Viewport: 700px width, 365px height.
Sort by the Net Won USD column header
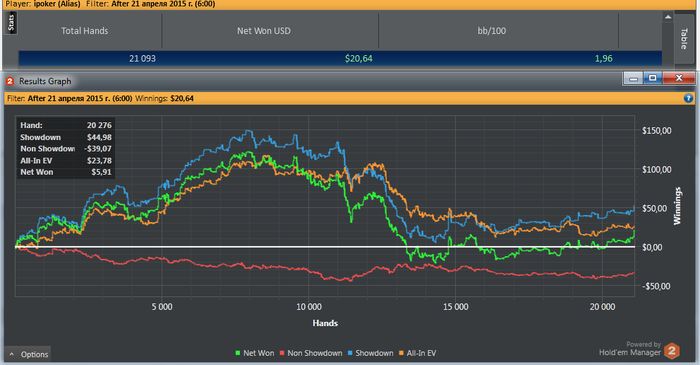point(263,31)
